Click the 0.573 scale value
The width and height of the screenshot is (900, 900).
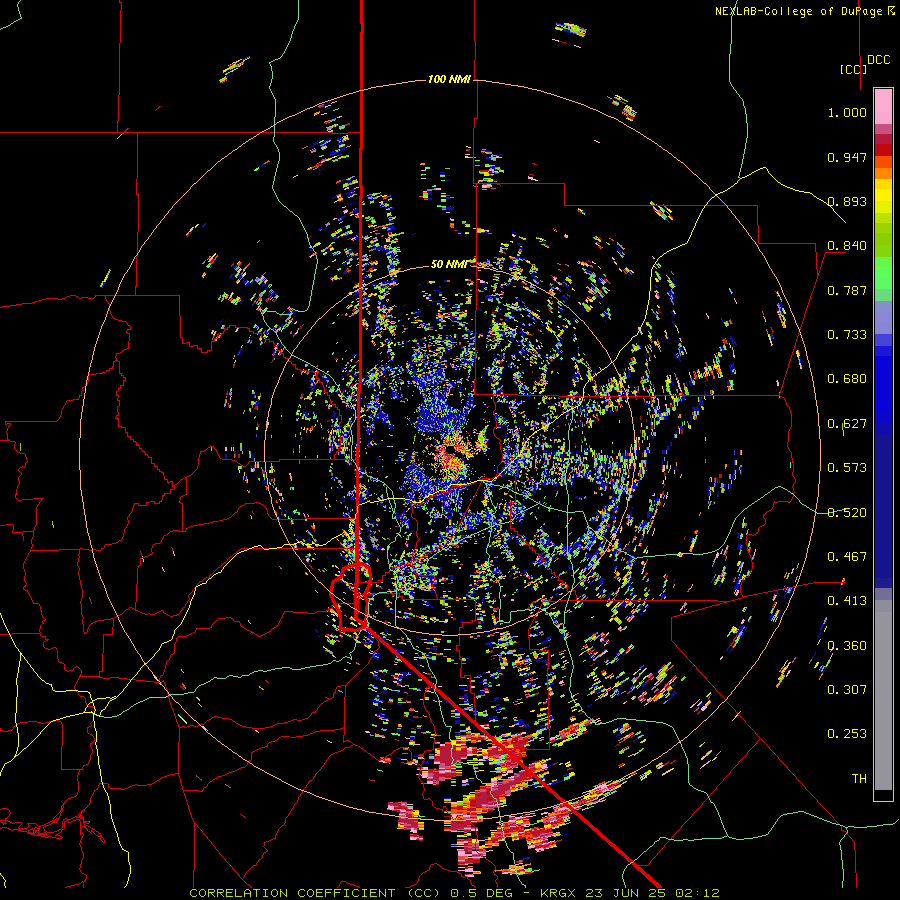pyautogui.click(x=847, y=468)
